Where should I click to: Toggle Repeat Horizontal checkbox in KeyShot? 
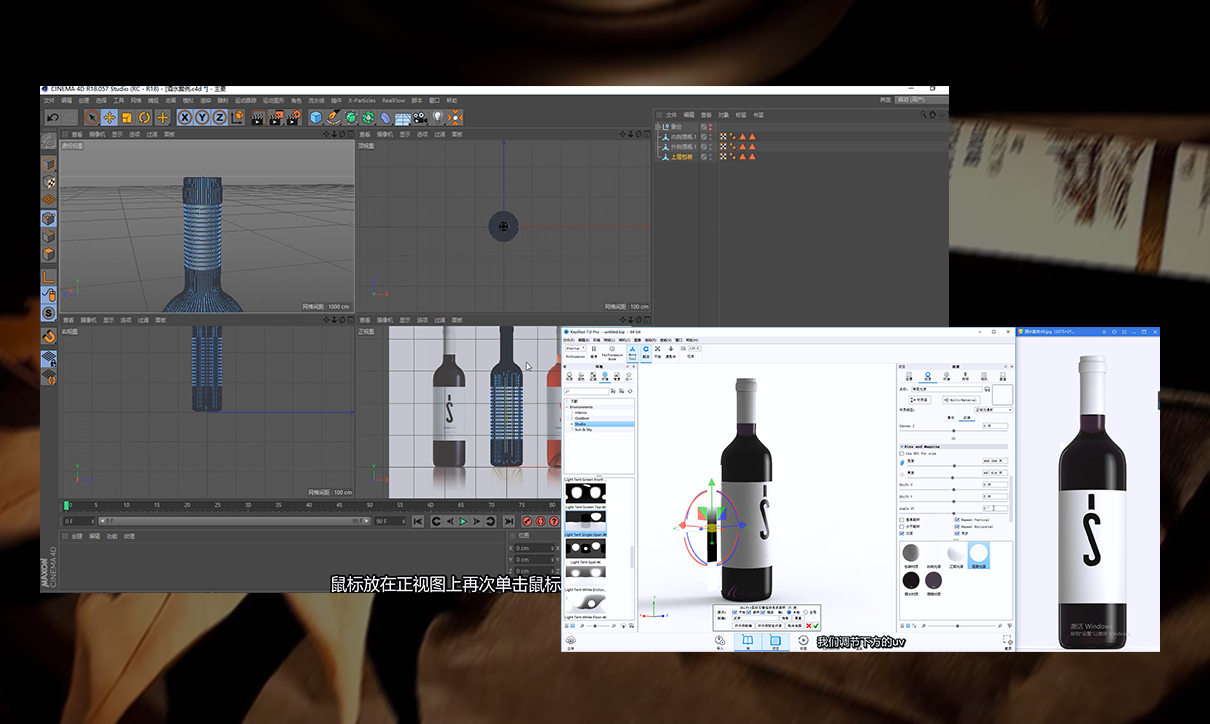[957, 527]
